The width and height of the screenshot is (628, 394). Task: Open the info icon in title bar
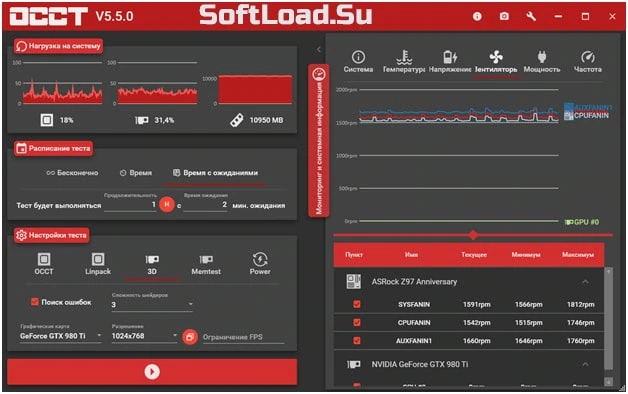(477, 16)
